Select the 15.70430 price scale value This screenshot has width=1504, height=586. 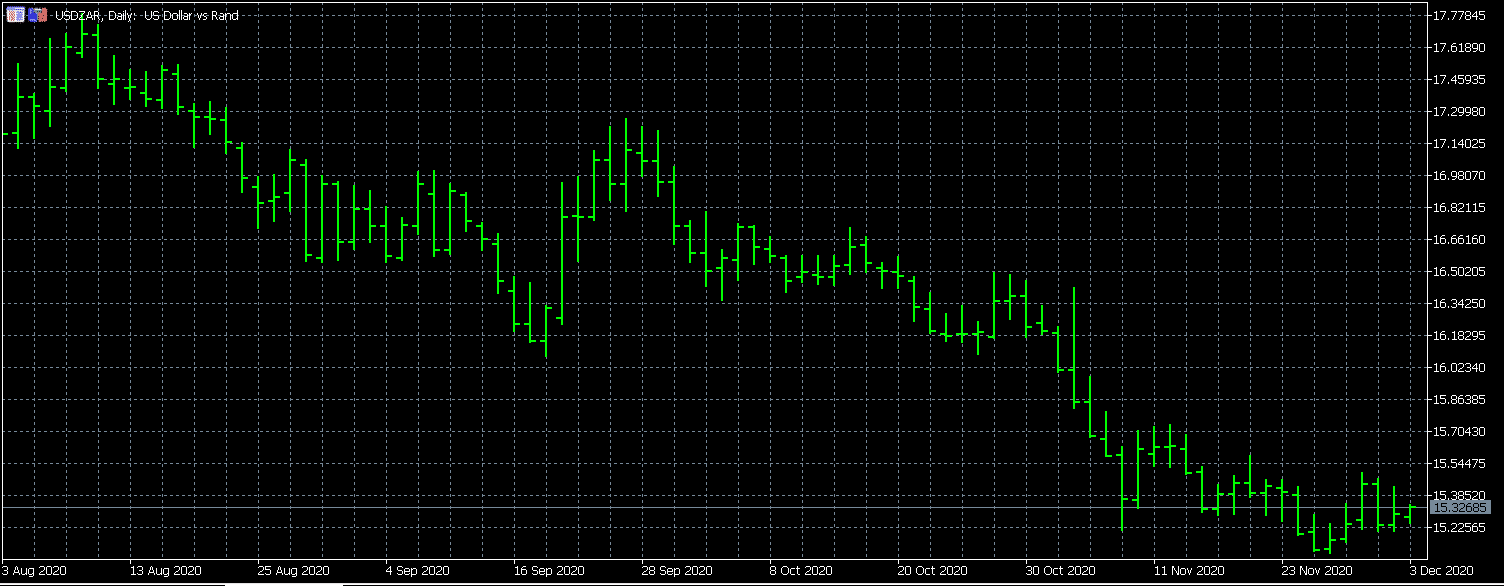tap(1458, 431)
